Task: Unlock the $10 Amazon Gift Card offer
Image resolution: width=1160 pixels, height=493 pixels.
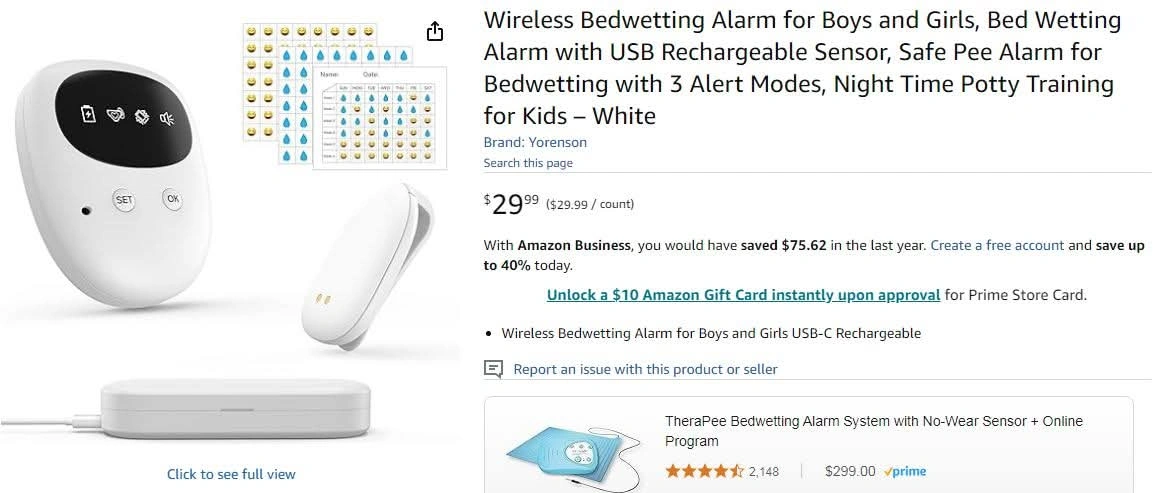Action: [743, 295]
